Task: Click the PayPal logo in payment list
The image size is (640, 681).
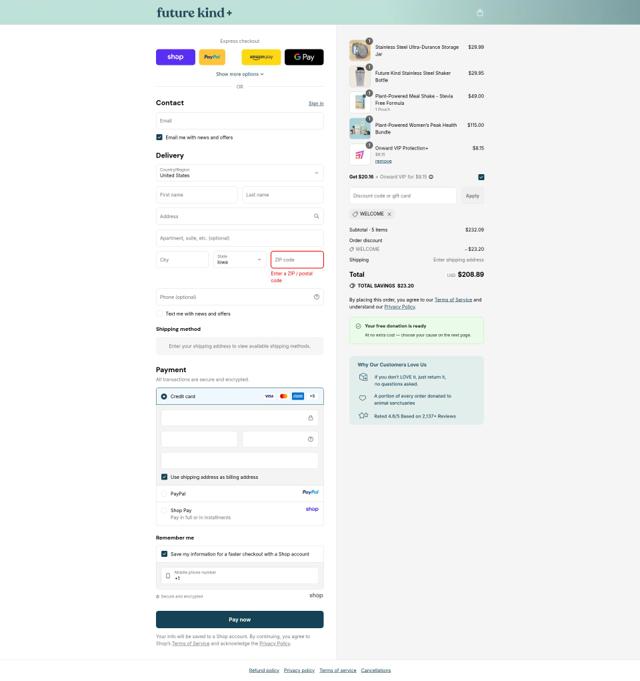Action: (310, 492)
